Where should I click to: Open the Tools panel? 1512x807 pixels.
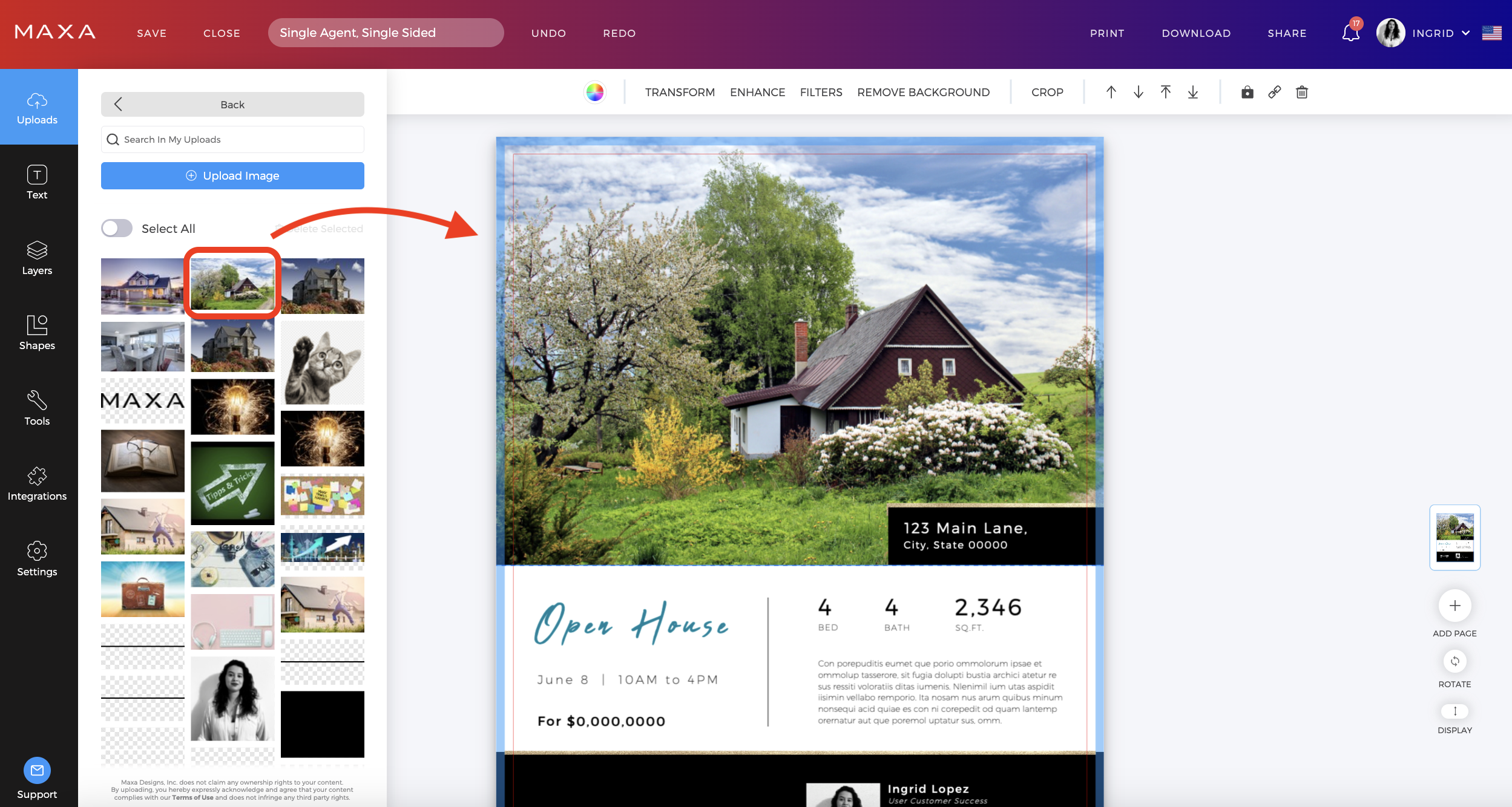[37, 408]
